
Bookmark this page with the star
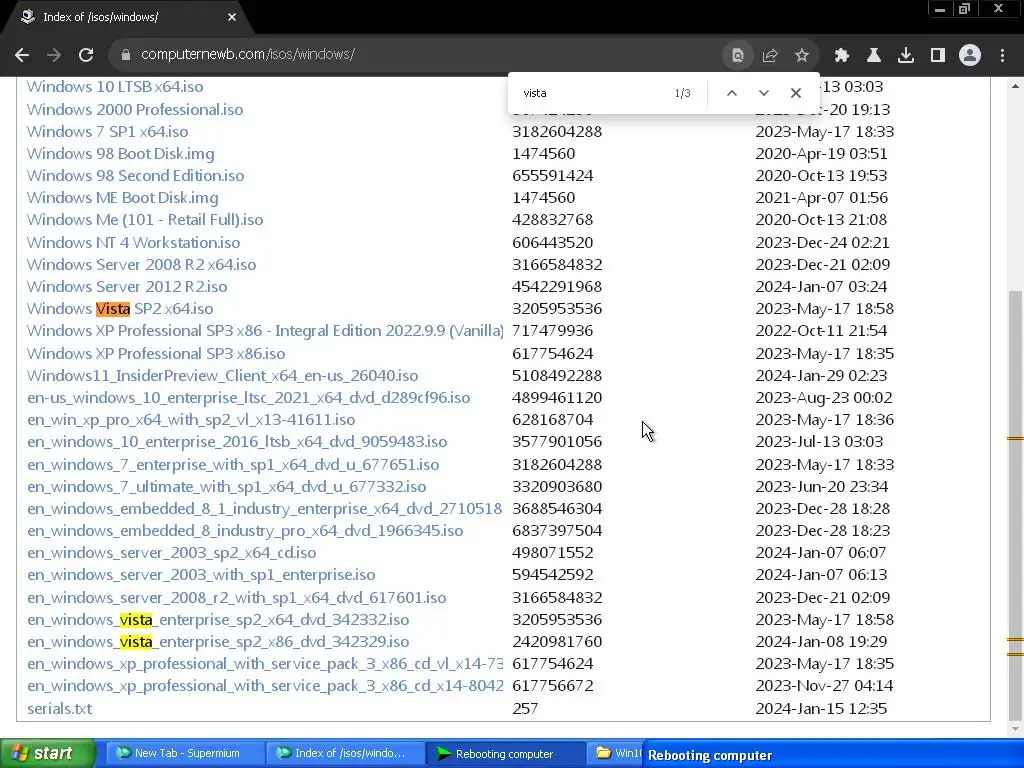pos(802,56)
